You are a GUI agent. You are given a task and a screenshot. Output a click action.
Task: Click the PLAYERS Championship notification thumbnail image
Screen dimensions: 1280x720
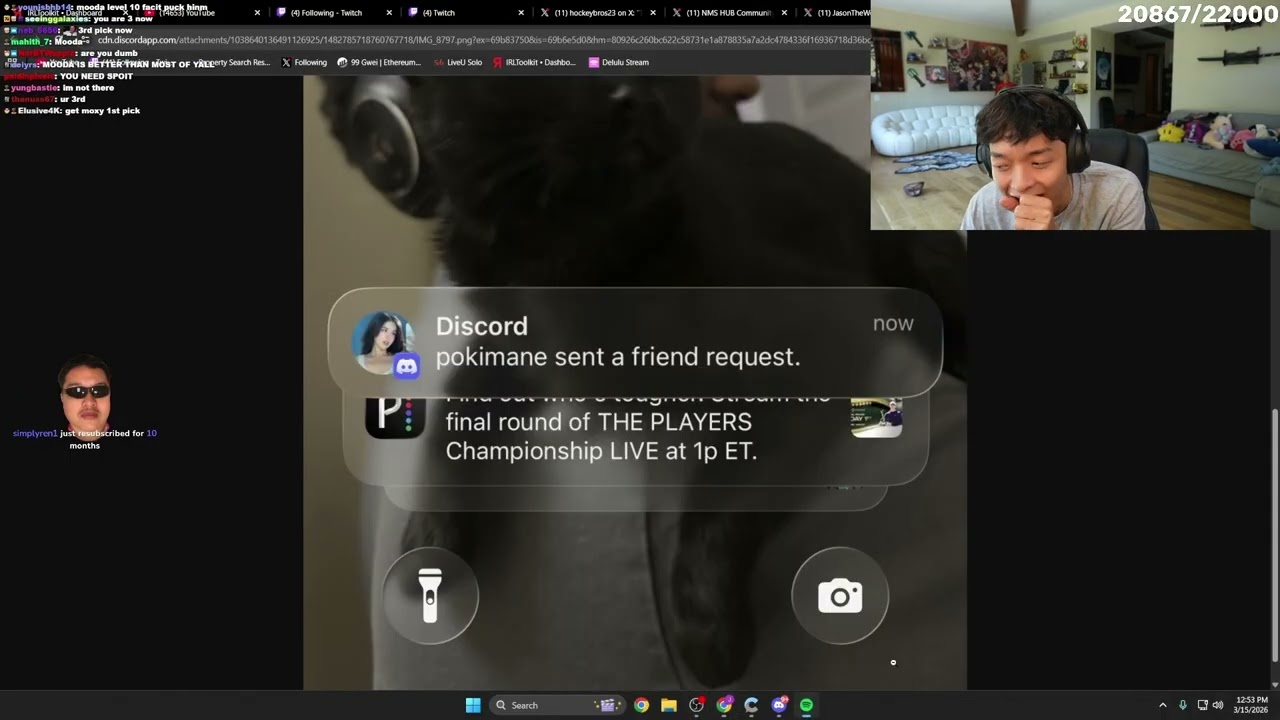[x=876, y=418]
